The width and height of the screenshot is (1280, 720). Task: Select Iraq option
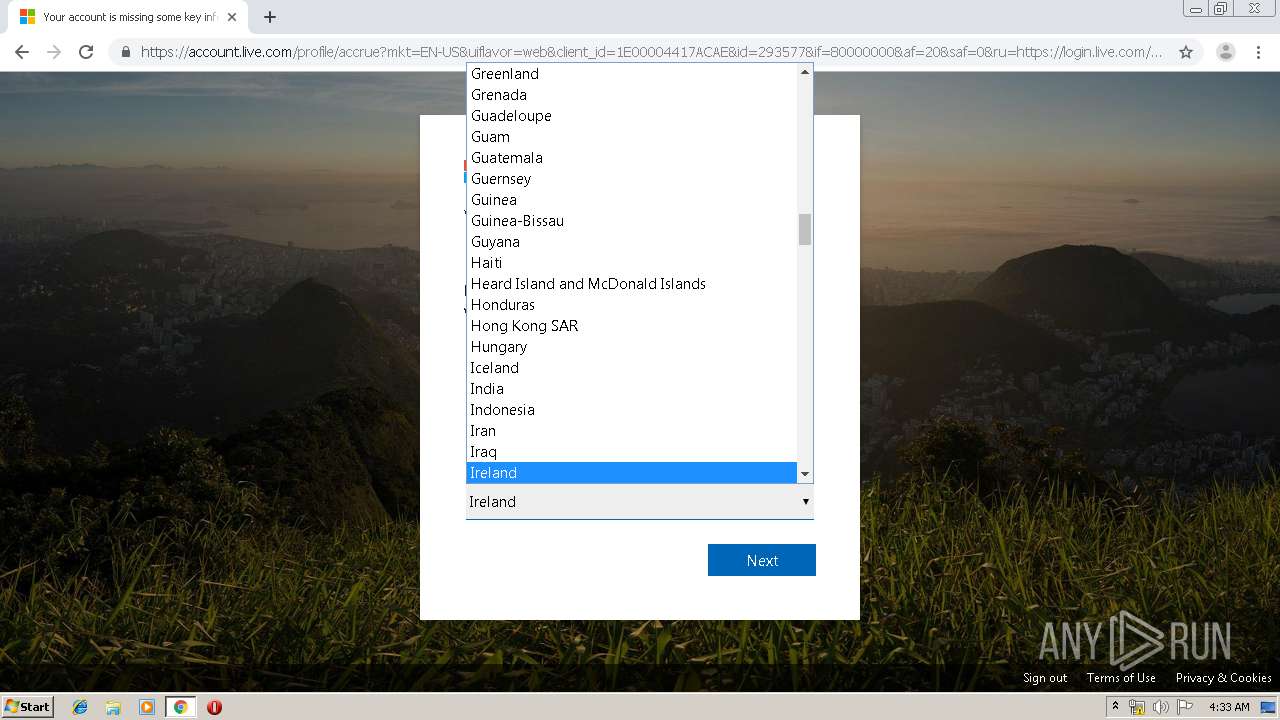pyautogui.click(x=632, y=452)
